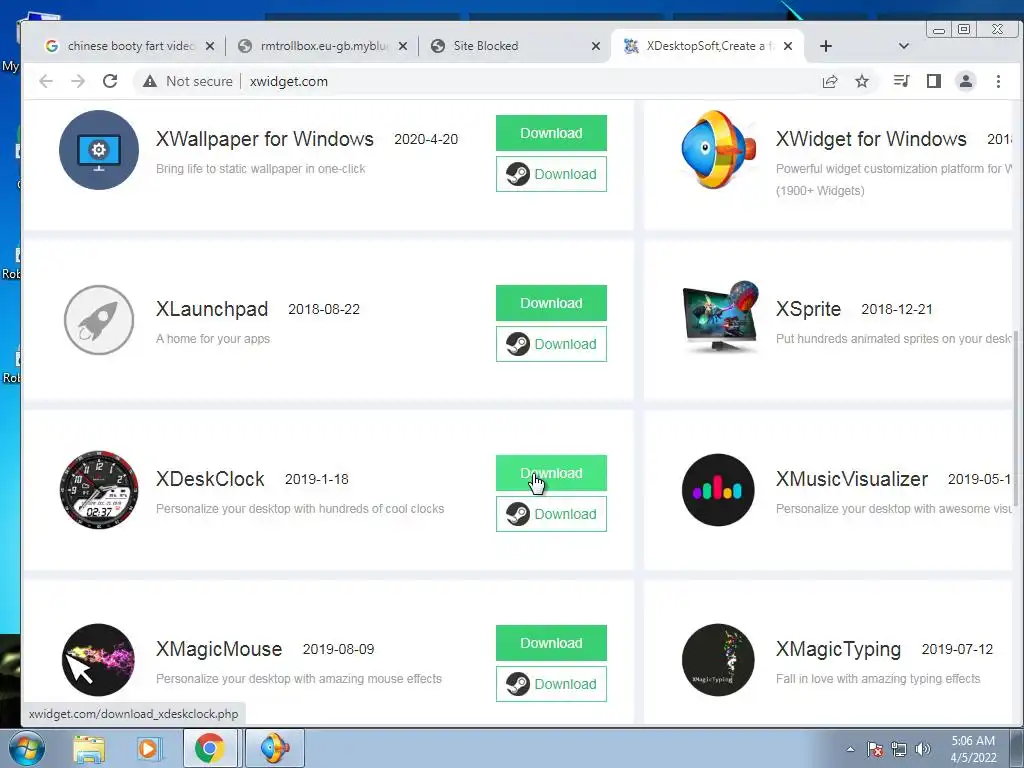Open the network tray icon
1024x768 pixels.
click(899, 749)
